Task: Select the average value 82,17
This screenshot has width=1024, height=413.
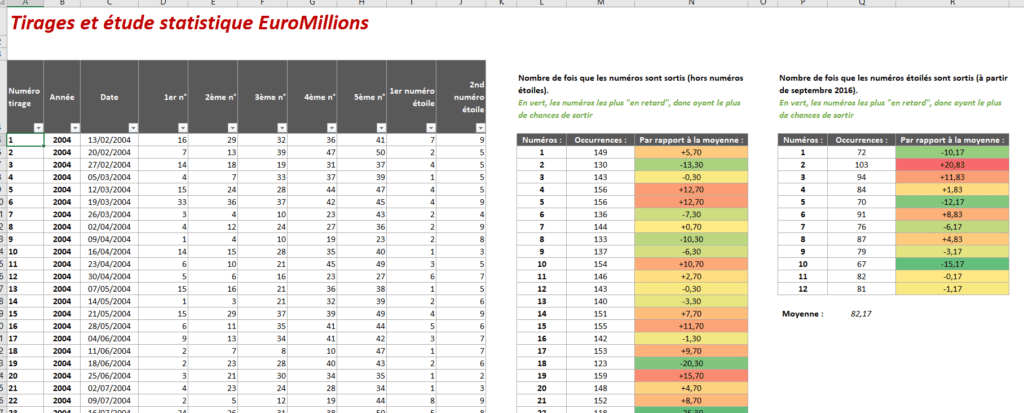Action: pos(861,314)
